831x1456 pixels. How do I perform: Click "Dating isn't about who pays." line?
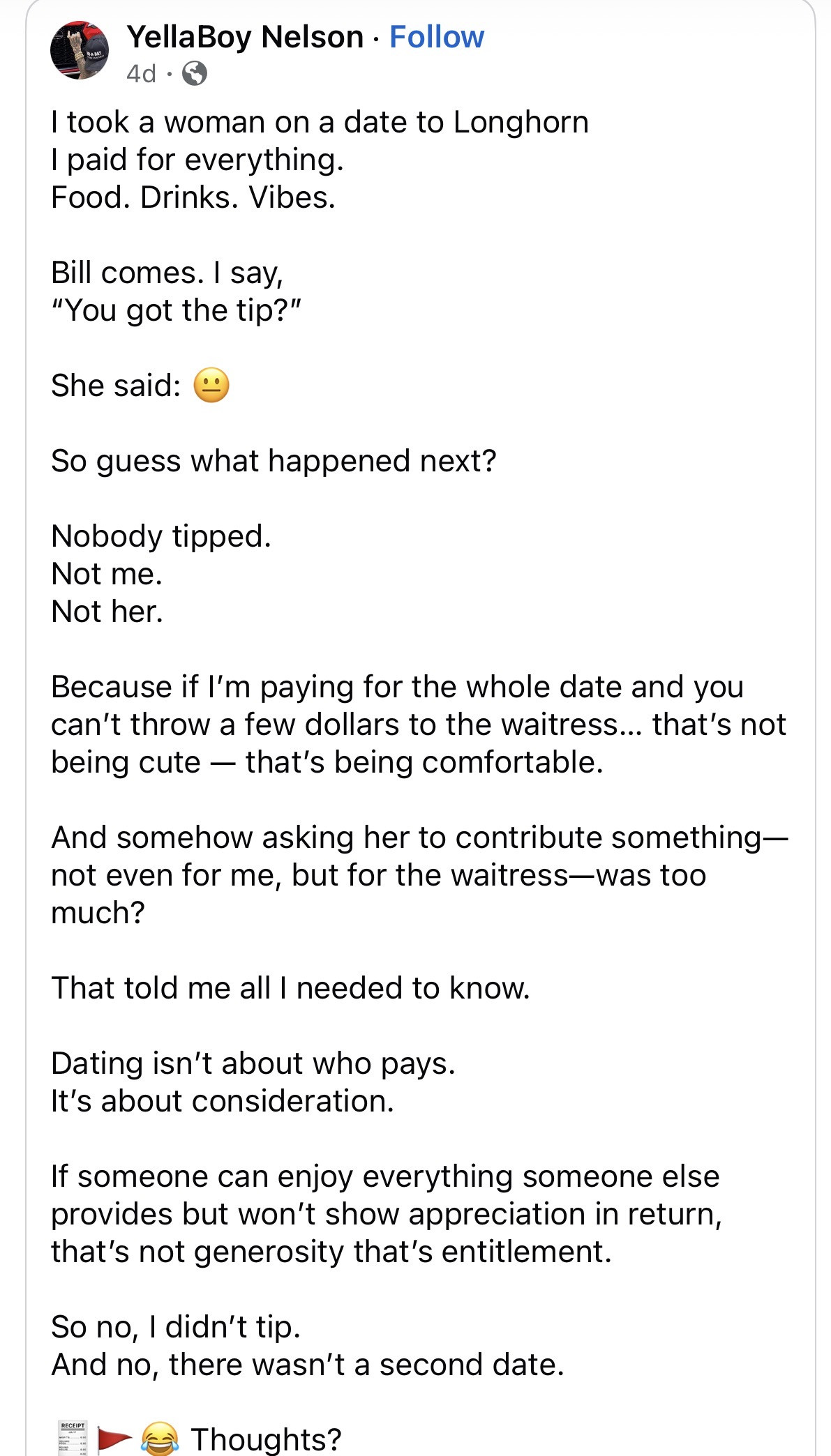[253, 1063]
